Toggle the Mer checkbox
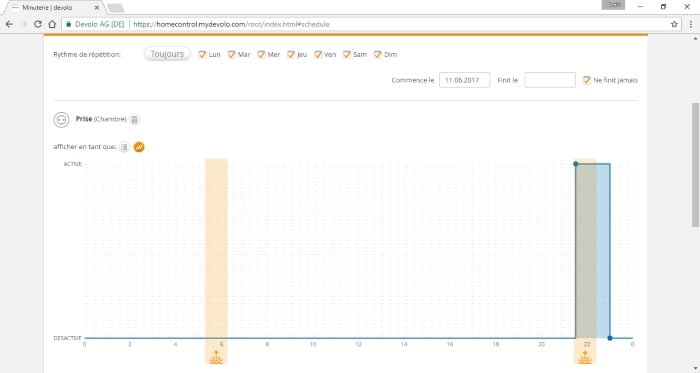Viewport: 700px width, 373px height. point(261,54)
